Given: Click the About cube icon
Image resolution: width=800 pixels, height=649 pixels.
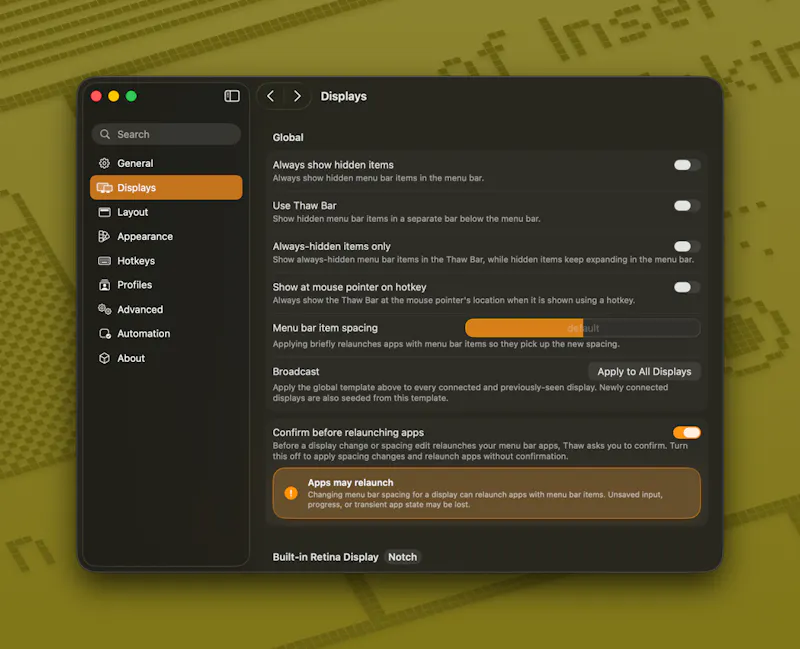Looking at the screenshot, I should [x=104, y=358].
